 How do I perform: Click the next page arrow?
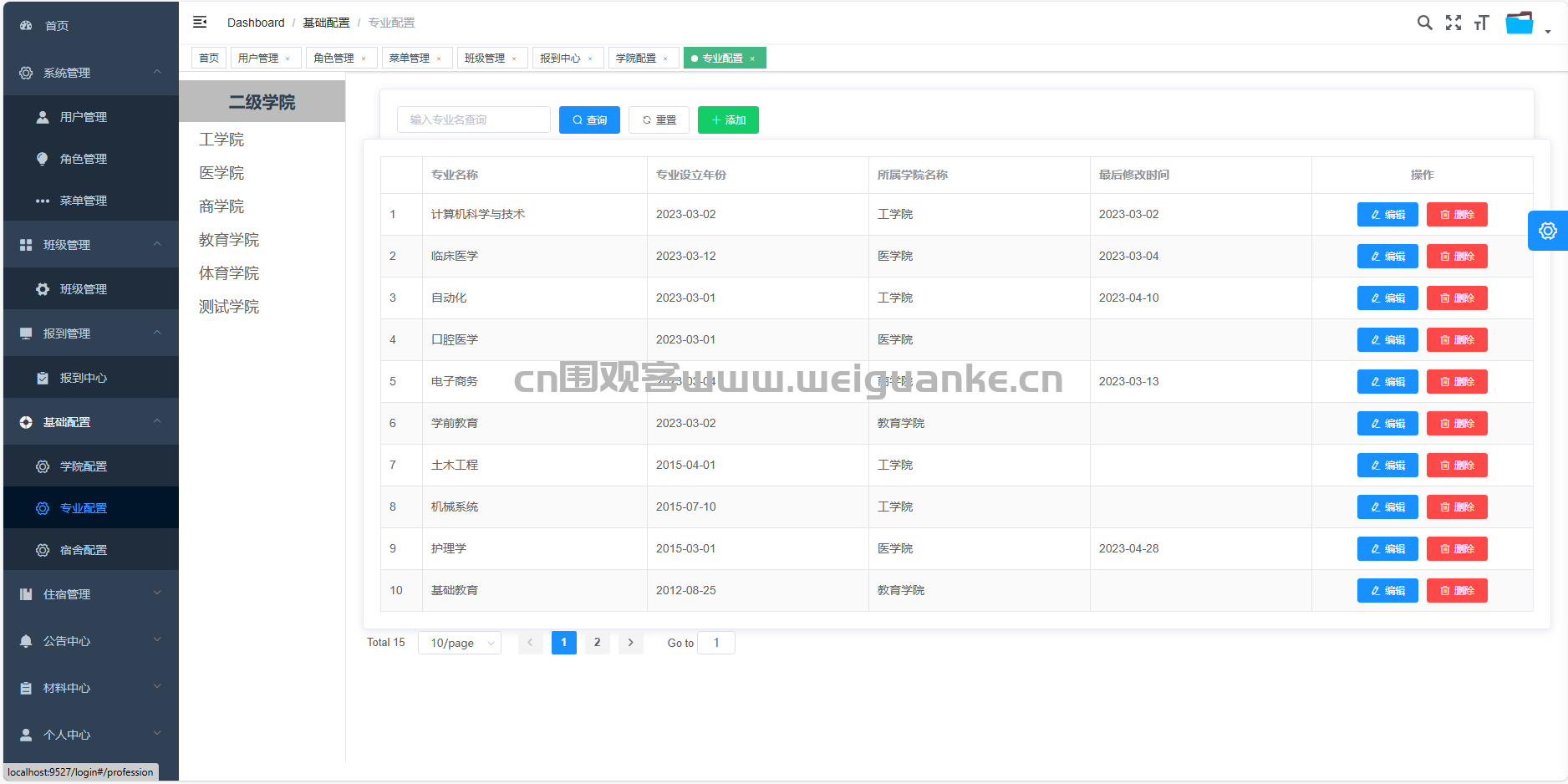(630, 643)
